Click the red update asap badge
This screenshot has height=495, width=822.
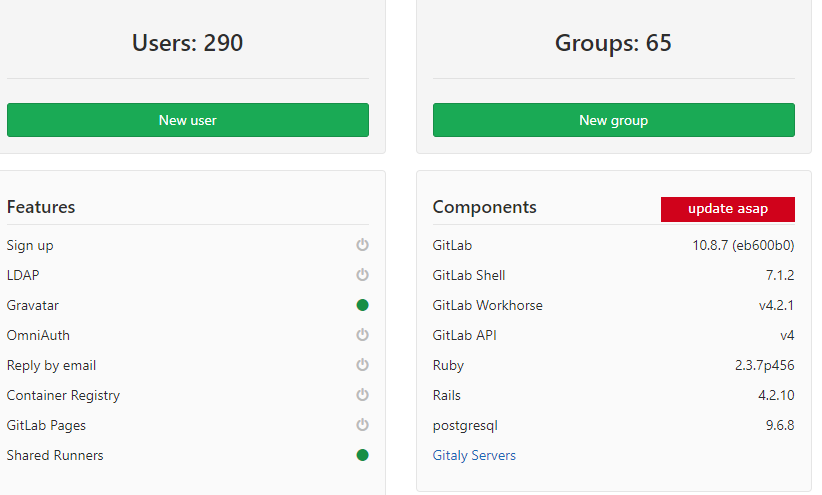point(728,209)
